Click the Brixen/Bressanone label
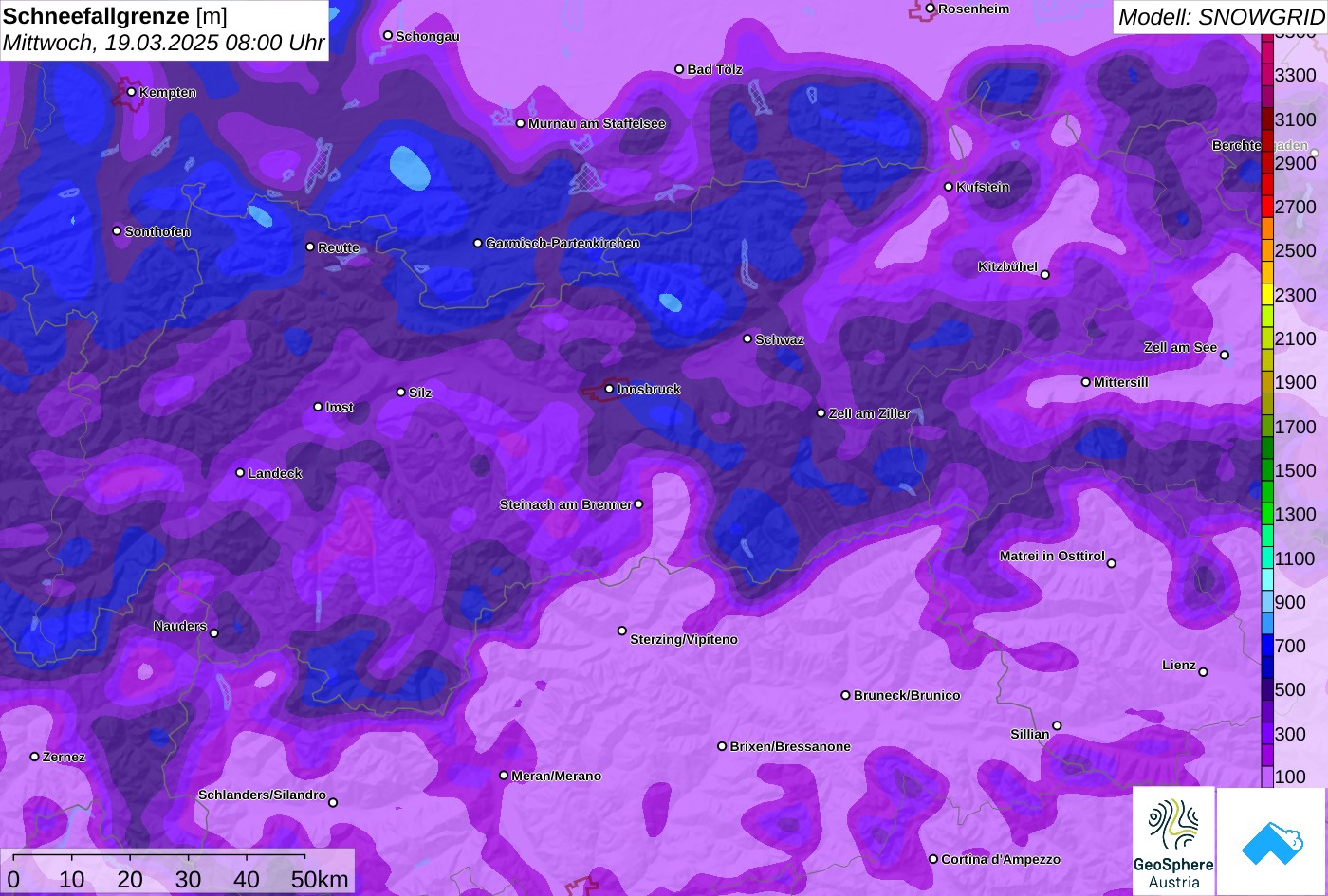The height and width of the screenshot is (896, 1328). (x=790, y=746)
